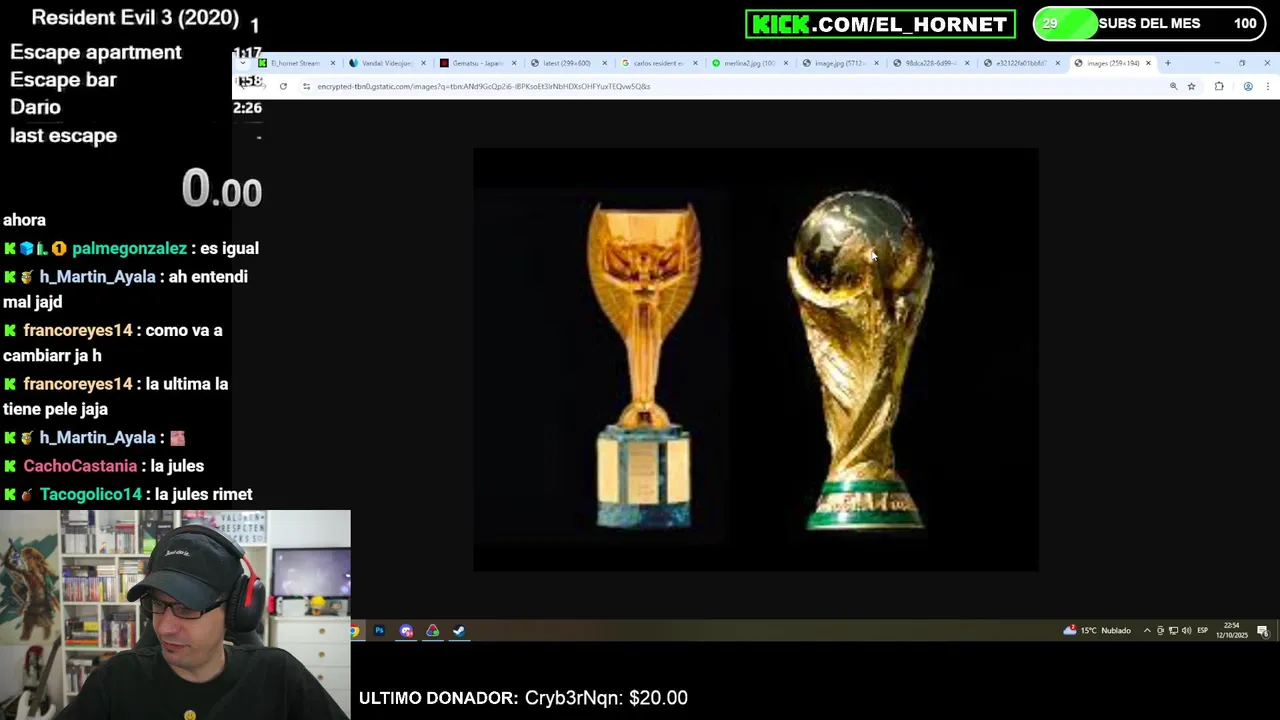1280x720 pixels.
Task: Close the Gematsu tab
Action: click(x=514, y=63)
